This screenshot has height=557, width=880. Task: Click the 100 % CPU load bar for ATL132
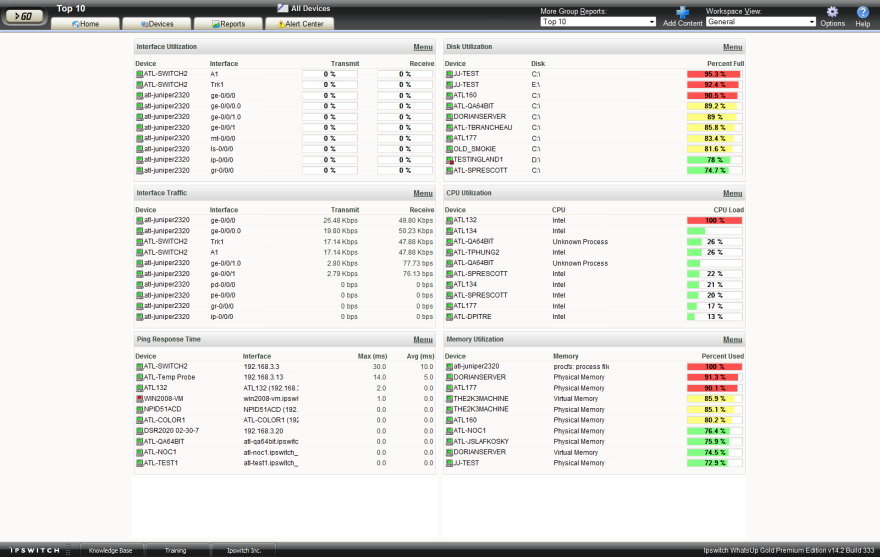point(714,221)
